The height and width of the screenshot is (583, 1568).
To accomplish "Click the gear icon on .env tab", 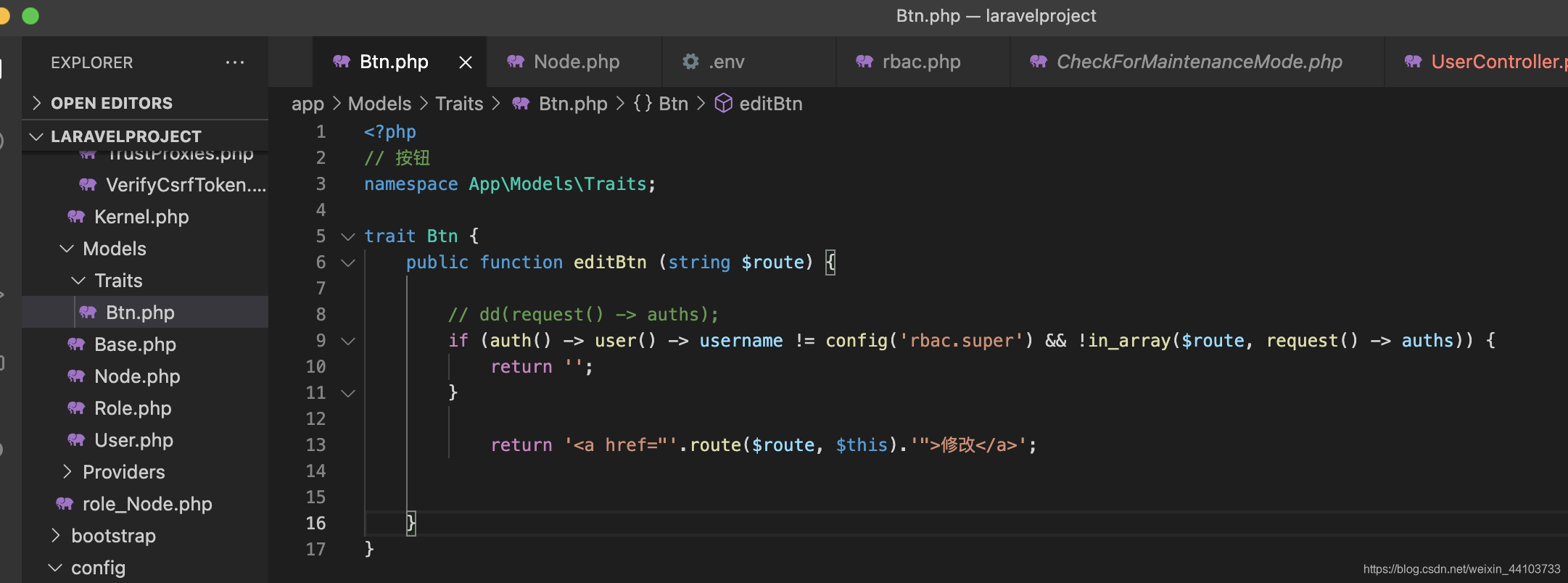I will [x=690, y=62].
